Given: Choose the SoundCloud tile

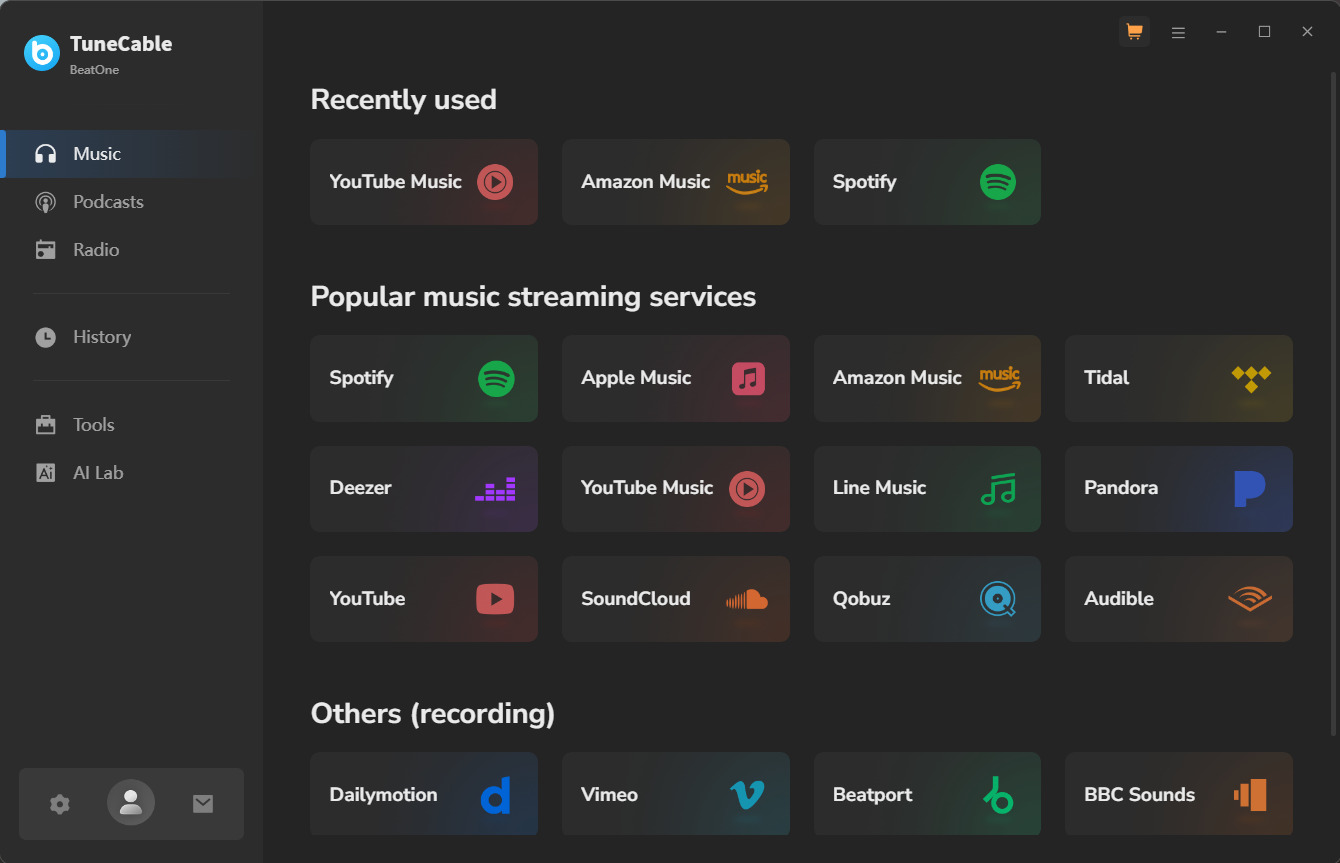Looking at the screenshot, I should tap(675, 599).
